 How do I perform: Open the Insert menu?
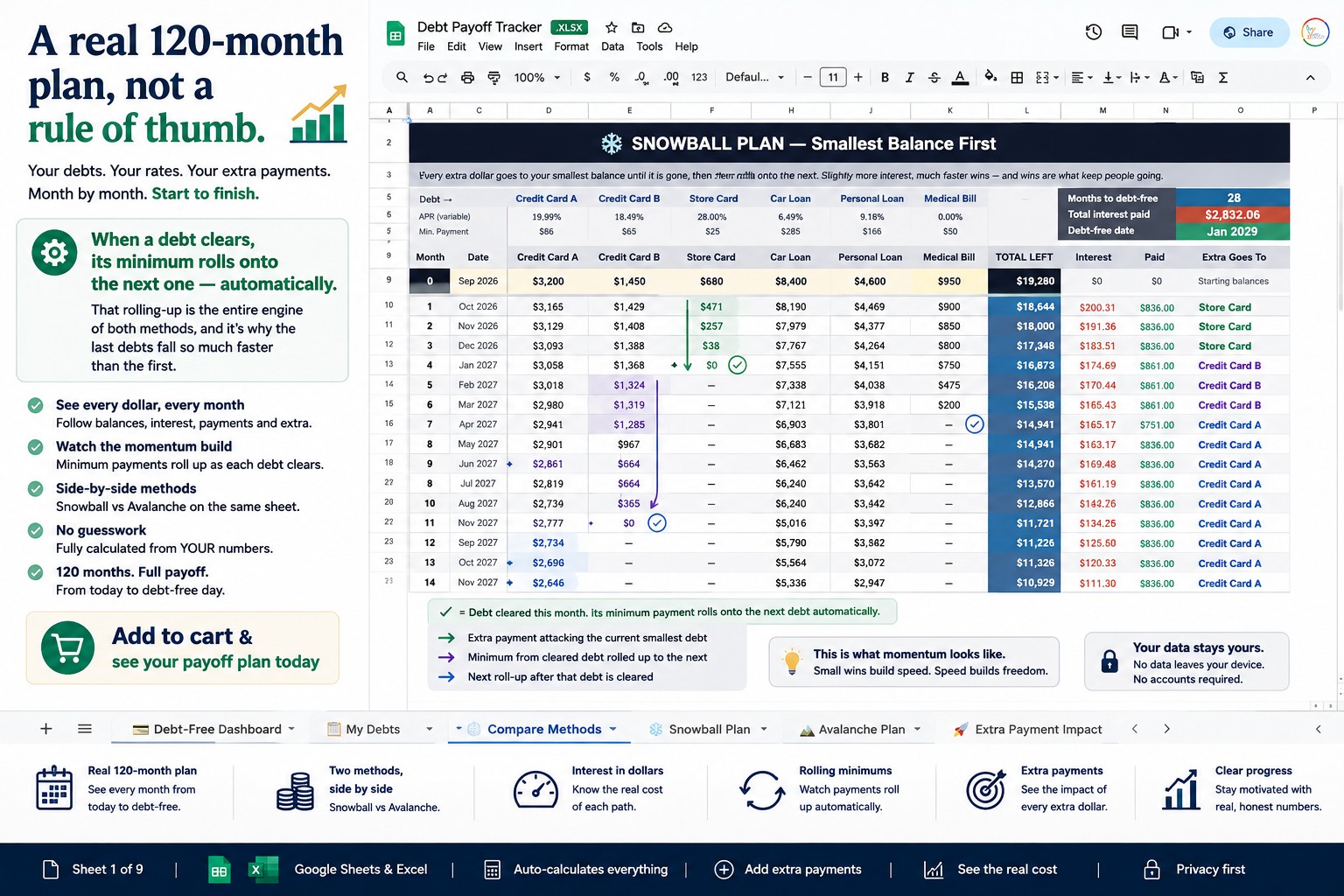tap(528, 46)
